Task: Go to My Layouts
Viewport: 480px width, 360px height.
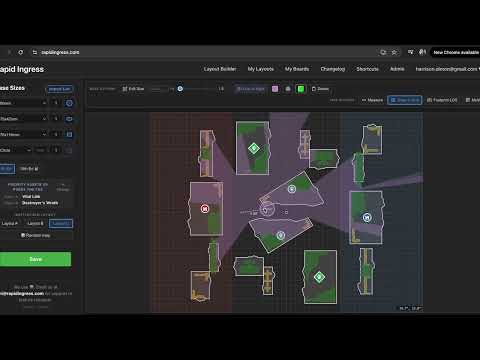Action: 261,69
